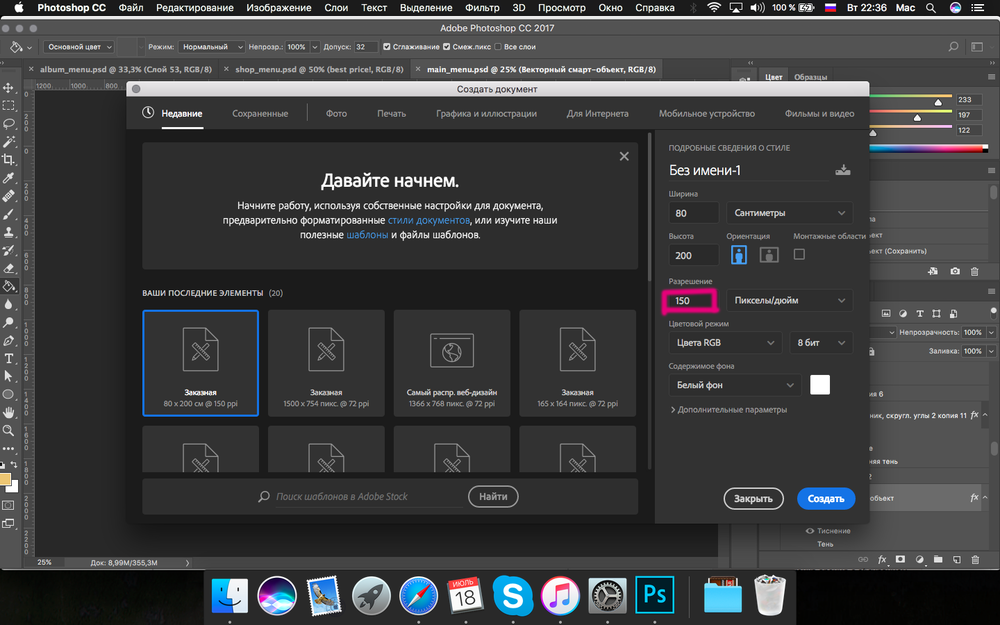Screen dimensions: 1000x625
Task: Click the Закрыть button
Action: click(753, 499)
